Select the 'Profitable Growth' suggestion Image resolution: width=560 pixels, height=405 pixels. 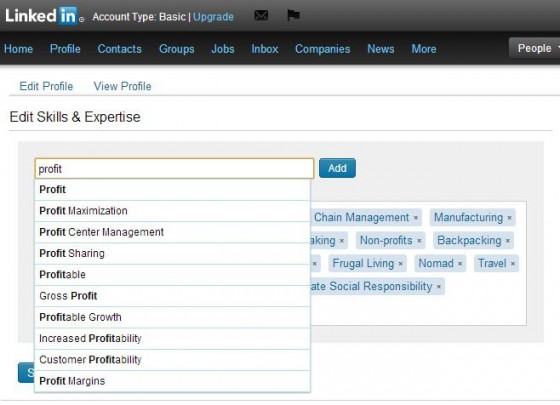(172, 317)
